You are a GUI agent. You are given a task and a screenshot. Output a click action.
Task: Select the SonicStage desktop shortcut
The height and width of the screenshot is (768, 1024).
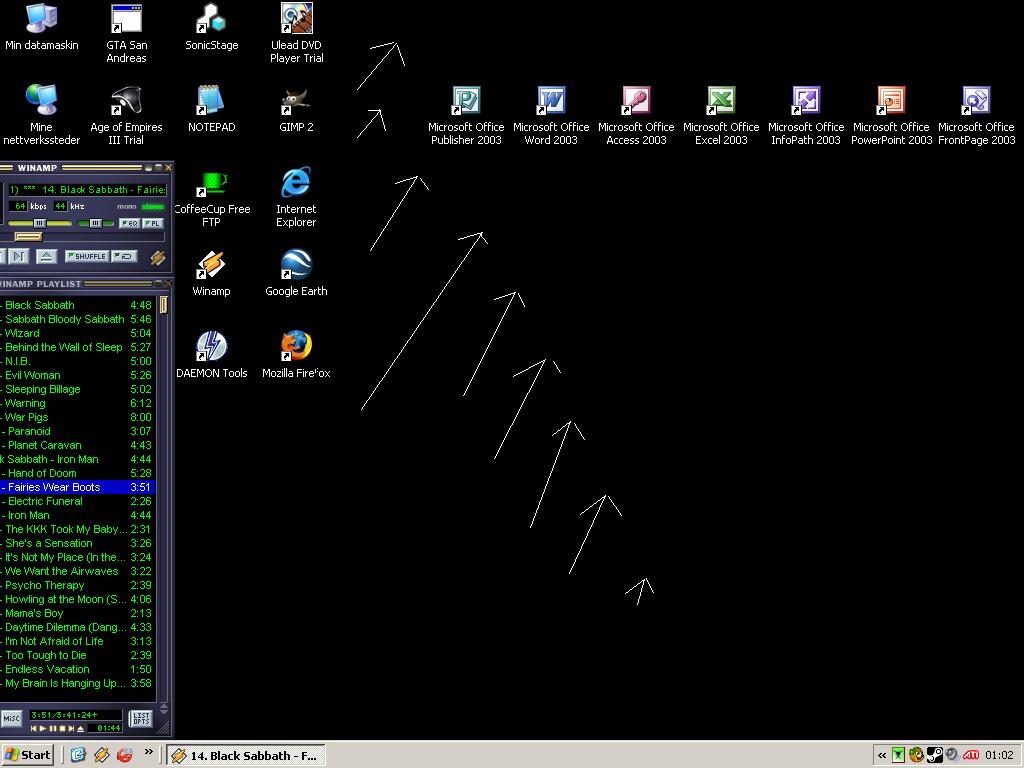point(211,20)
